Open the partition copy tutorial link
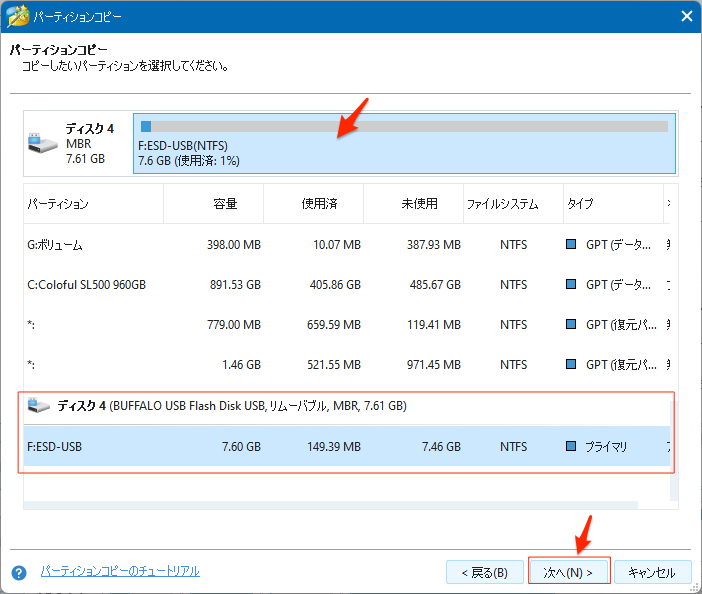 click(120, 571)
